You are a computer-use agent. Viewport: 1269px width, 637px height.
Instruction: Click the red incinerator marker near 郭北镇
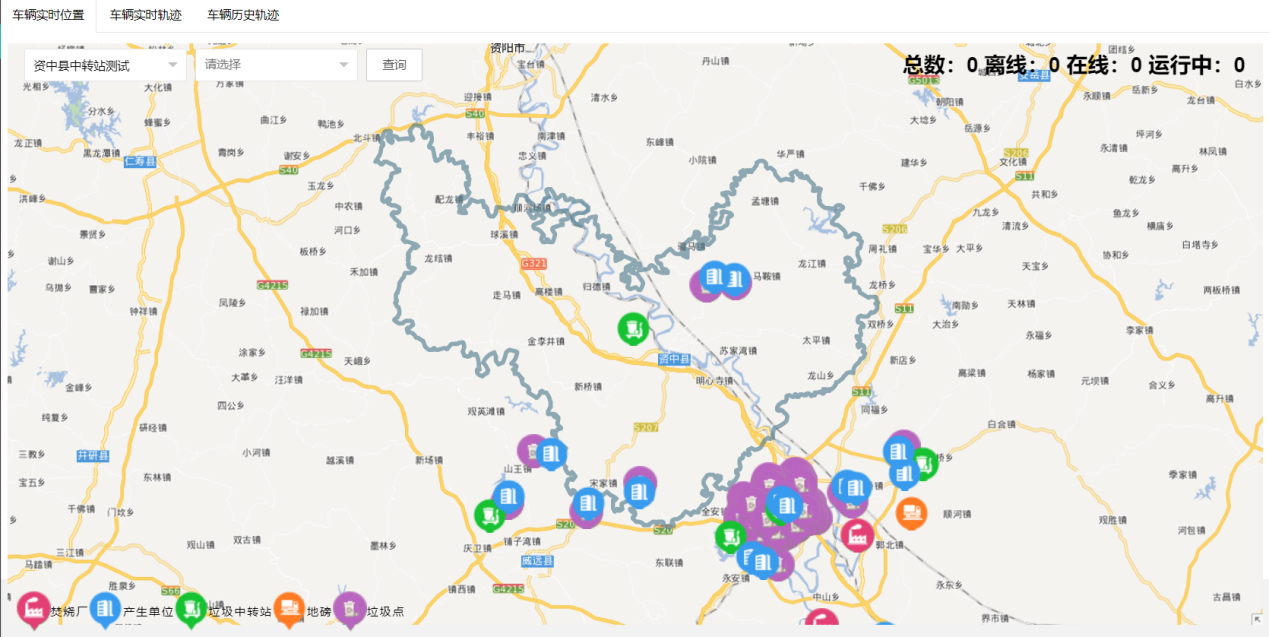click(x=857, y=535)
